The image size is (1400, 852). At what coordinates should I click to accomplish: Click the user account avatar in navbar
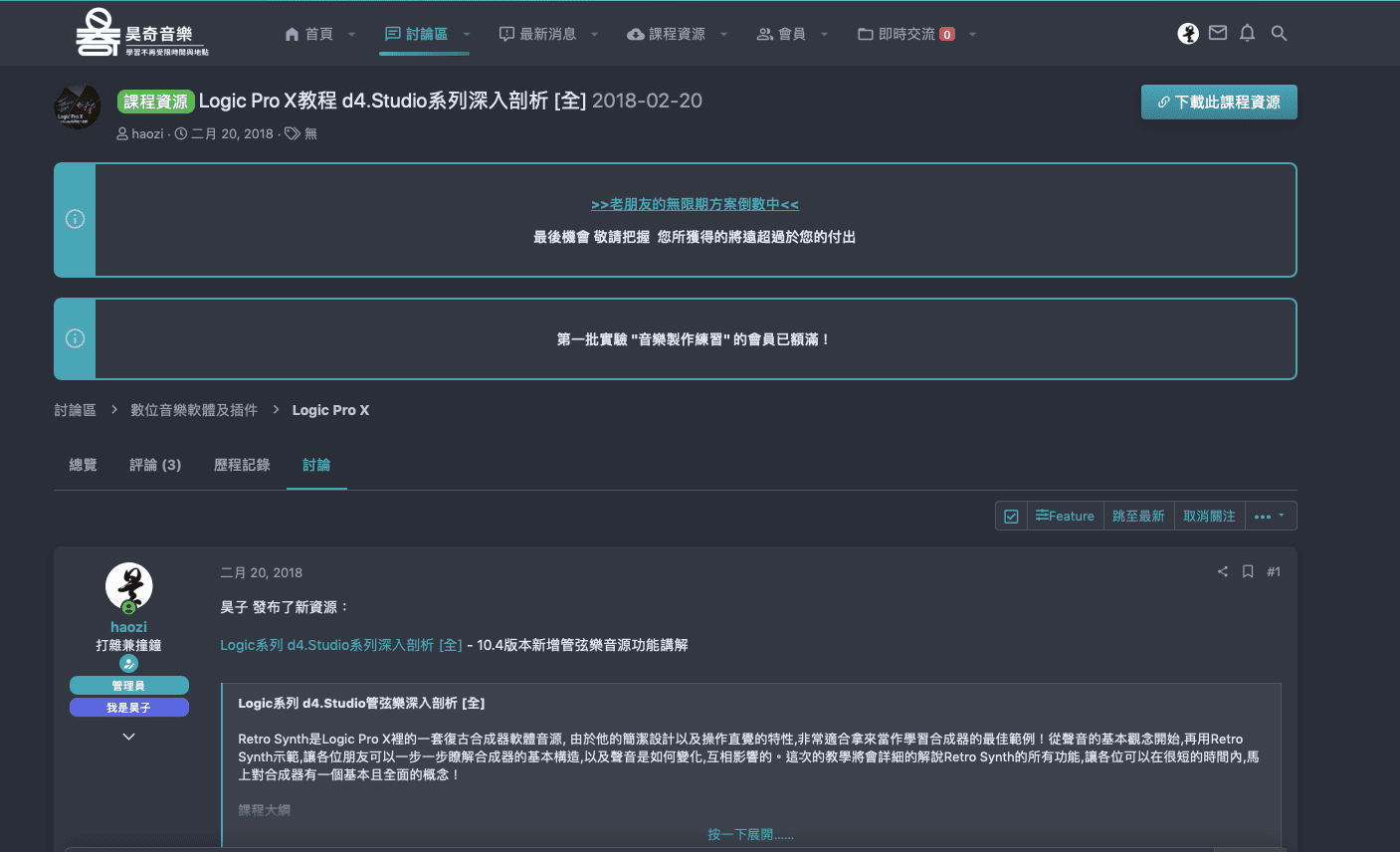coord(1188,34)
